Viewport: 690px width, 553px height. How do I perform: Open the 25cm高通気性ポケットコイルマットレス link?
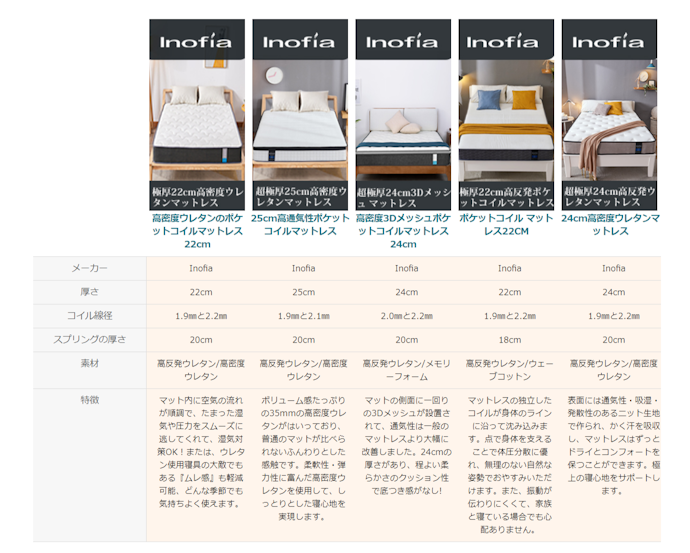coord(300,224)
